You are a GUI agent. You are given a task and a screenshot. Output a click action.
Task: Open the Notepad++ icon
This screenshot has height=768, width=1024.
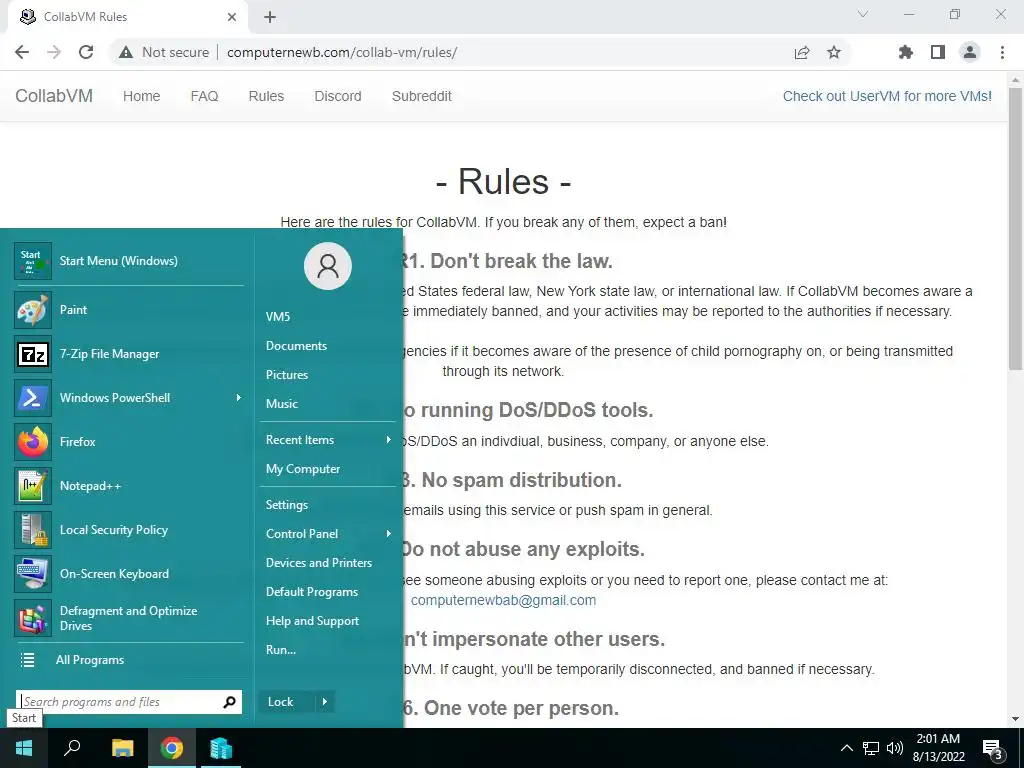pos(33,486)
